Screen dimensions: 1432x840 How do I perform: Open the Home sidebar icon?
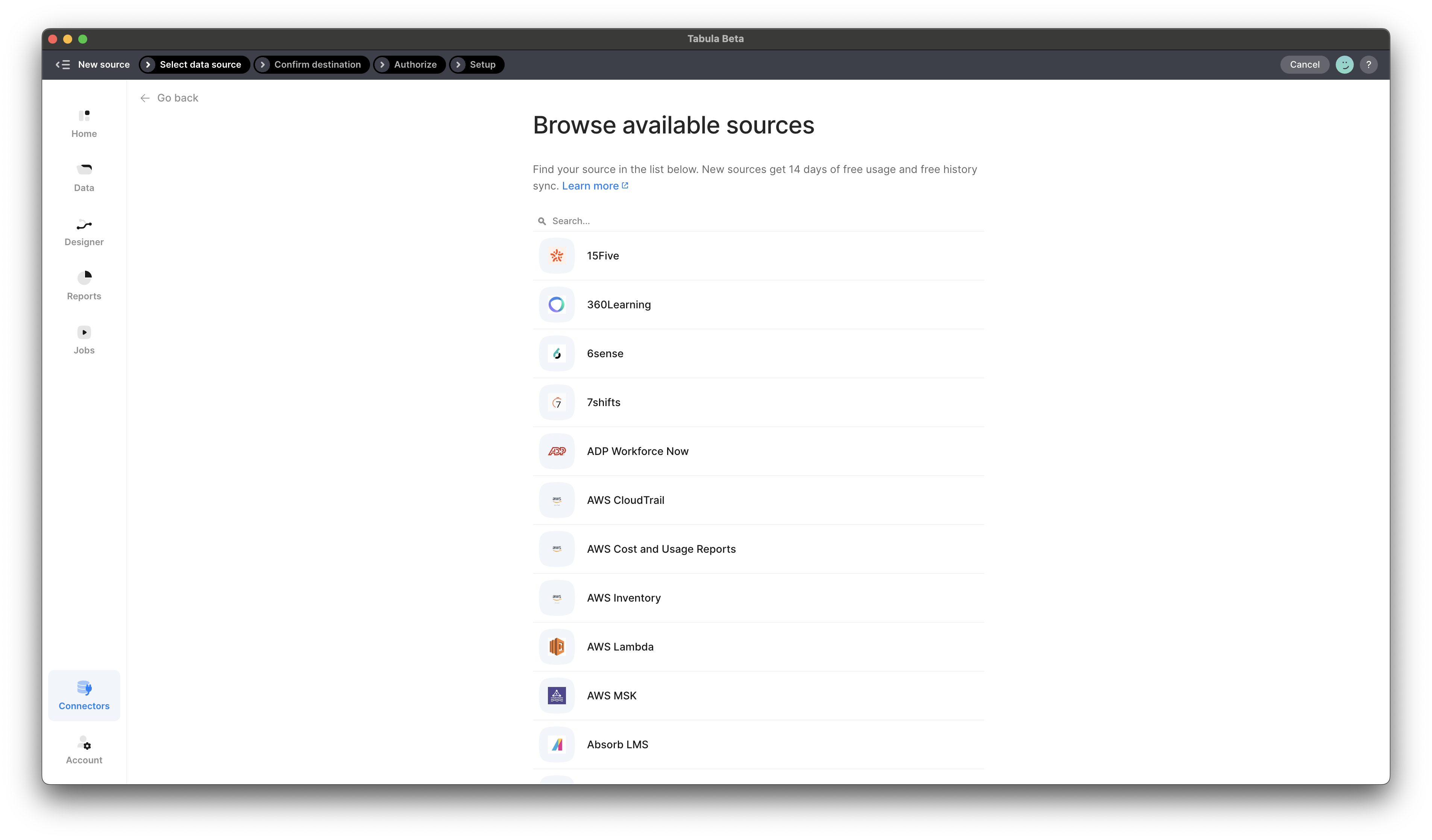point(84,116)
